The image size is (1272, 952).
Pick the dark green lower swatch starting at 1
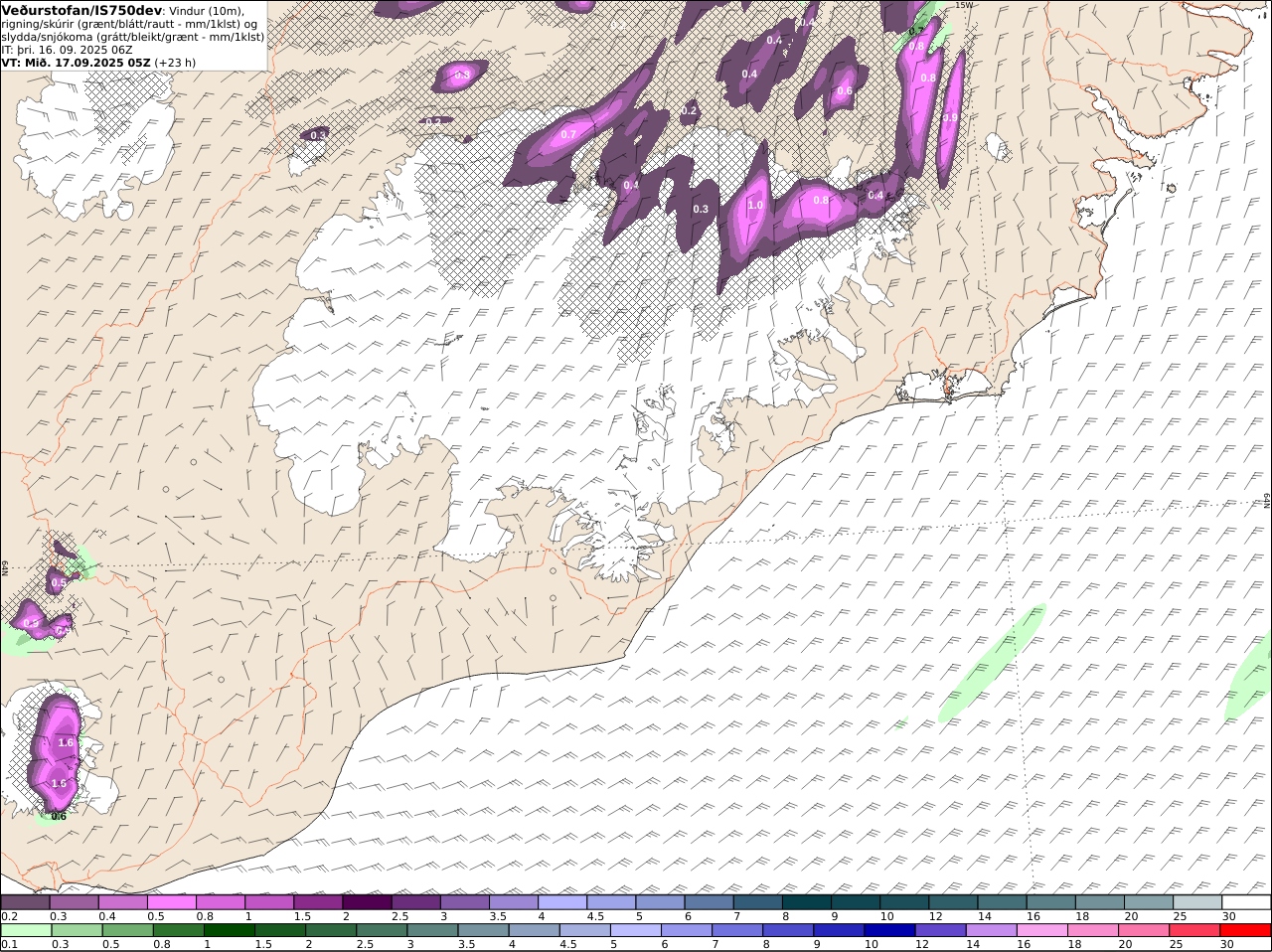(230, 931)
